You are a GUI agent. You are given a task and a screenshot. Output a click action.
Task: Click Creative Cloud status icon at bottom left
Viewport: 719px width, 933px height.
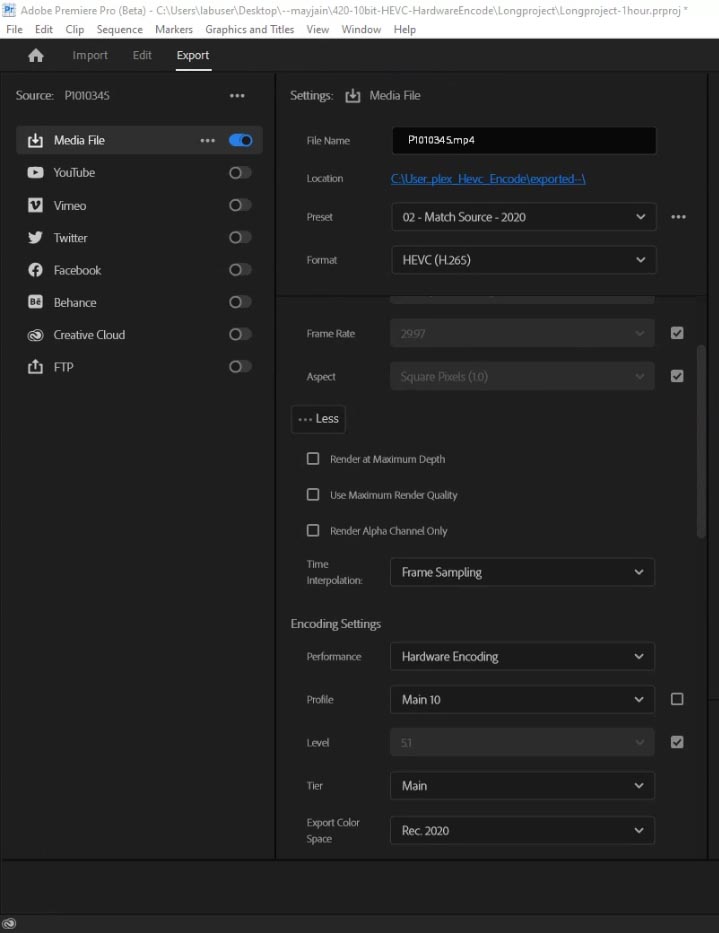10,924
